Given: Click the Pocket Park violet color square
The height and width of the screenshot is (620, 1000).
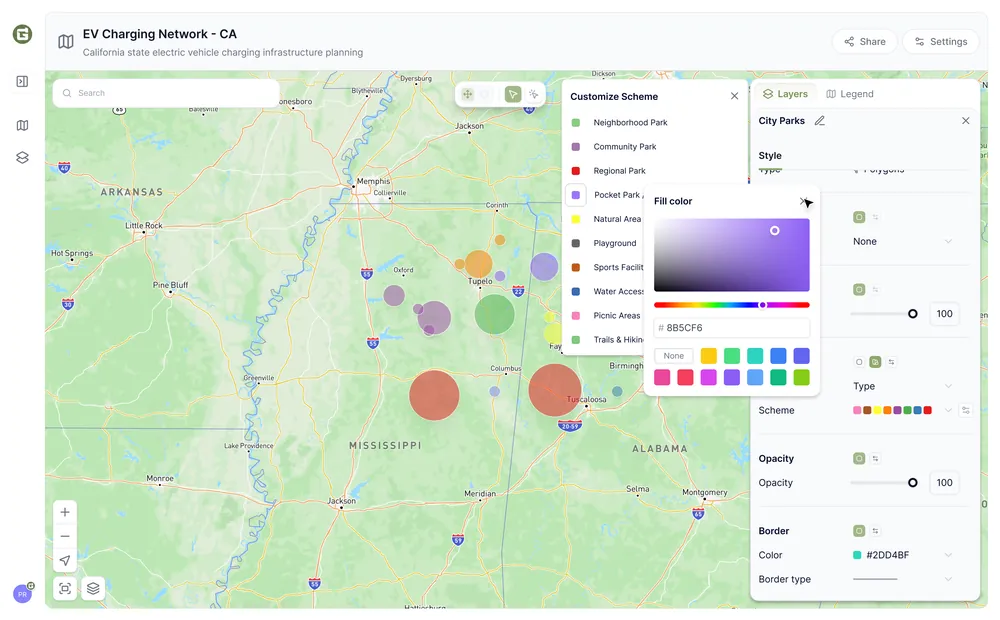Looking at the screenshot, I should (576, 195).
